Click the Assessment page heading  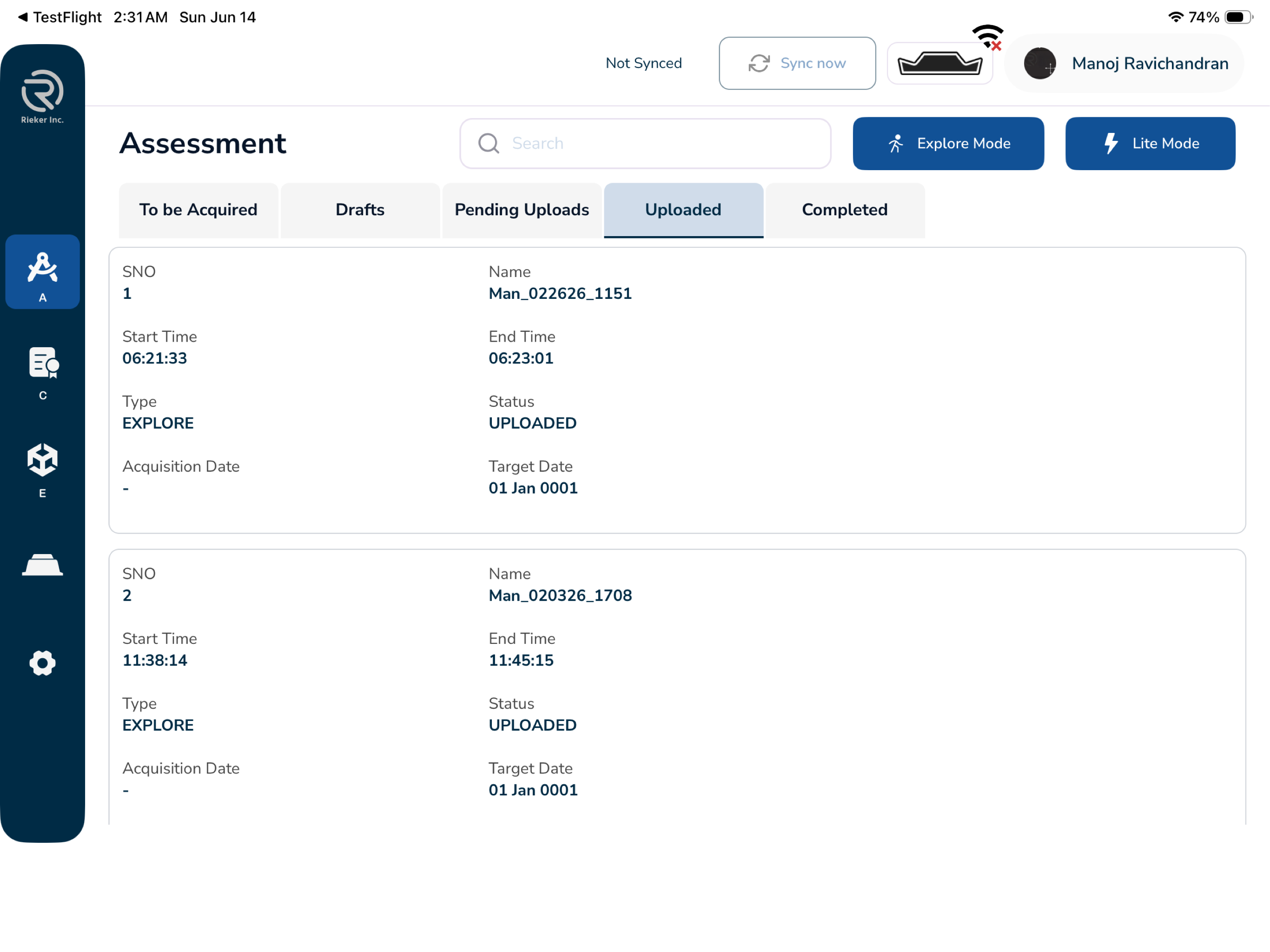click(203, 143)
